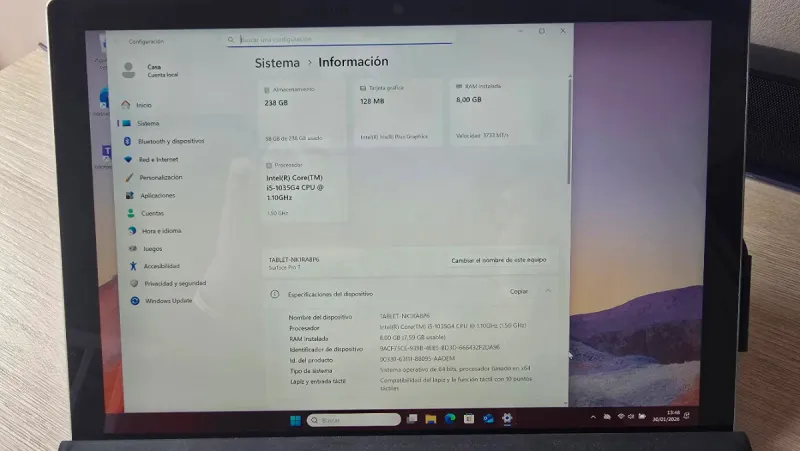The image size is (800, 451).
Task: Open the Procesador Intel Core card
Action: tap(305, 189)
